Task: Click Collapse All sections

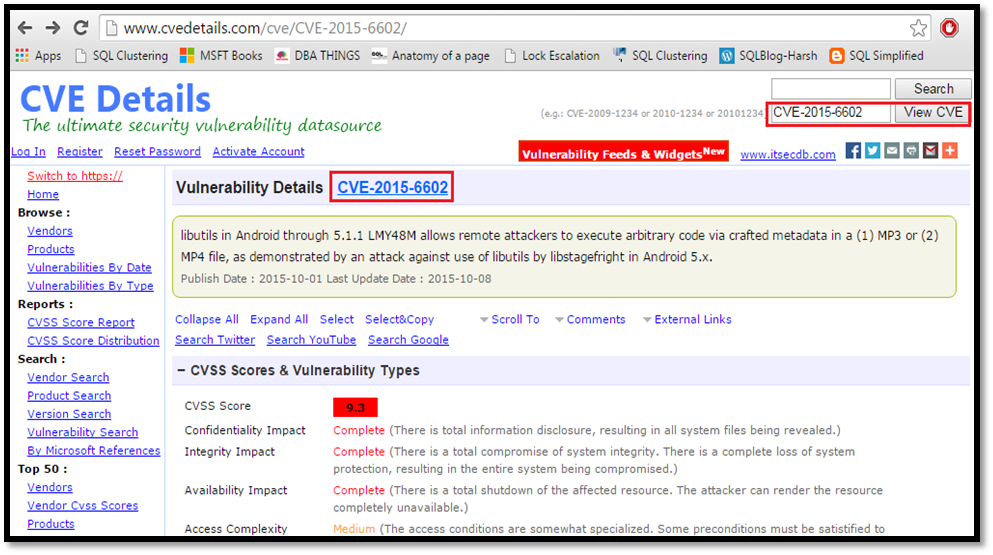Action: tap(207, 319)
